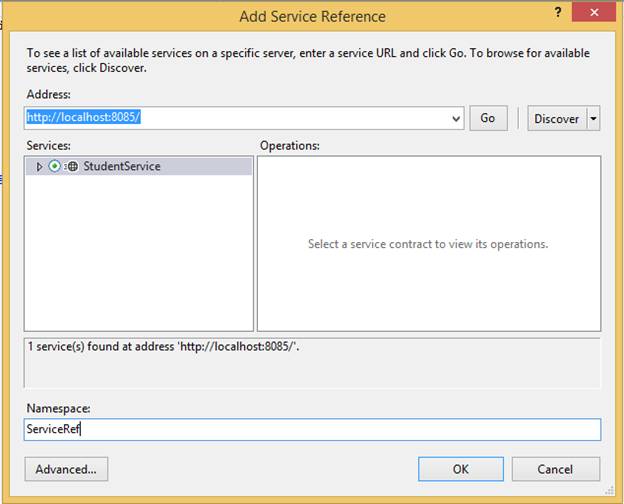This screenshot has height=504, width=624.
Task: Open the Discover button dropdown arrow
Action: point(594,118)
